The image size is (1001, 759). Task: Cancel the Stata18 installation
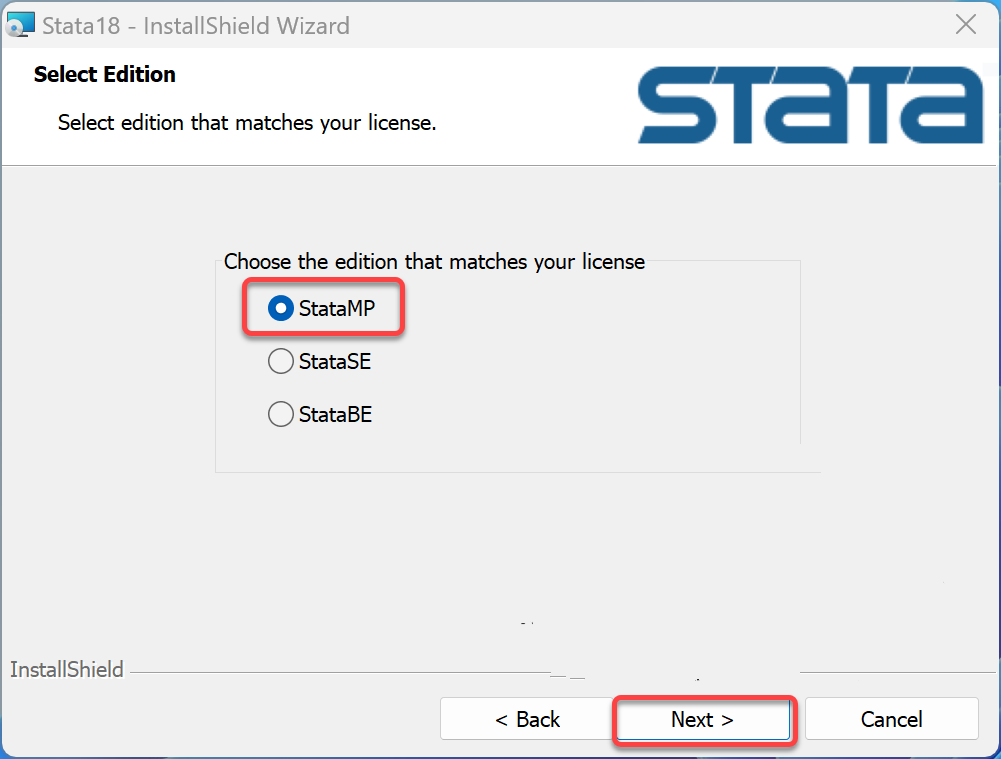tap(891, 719)
